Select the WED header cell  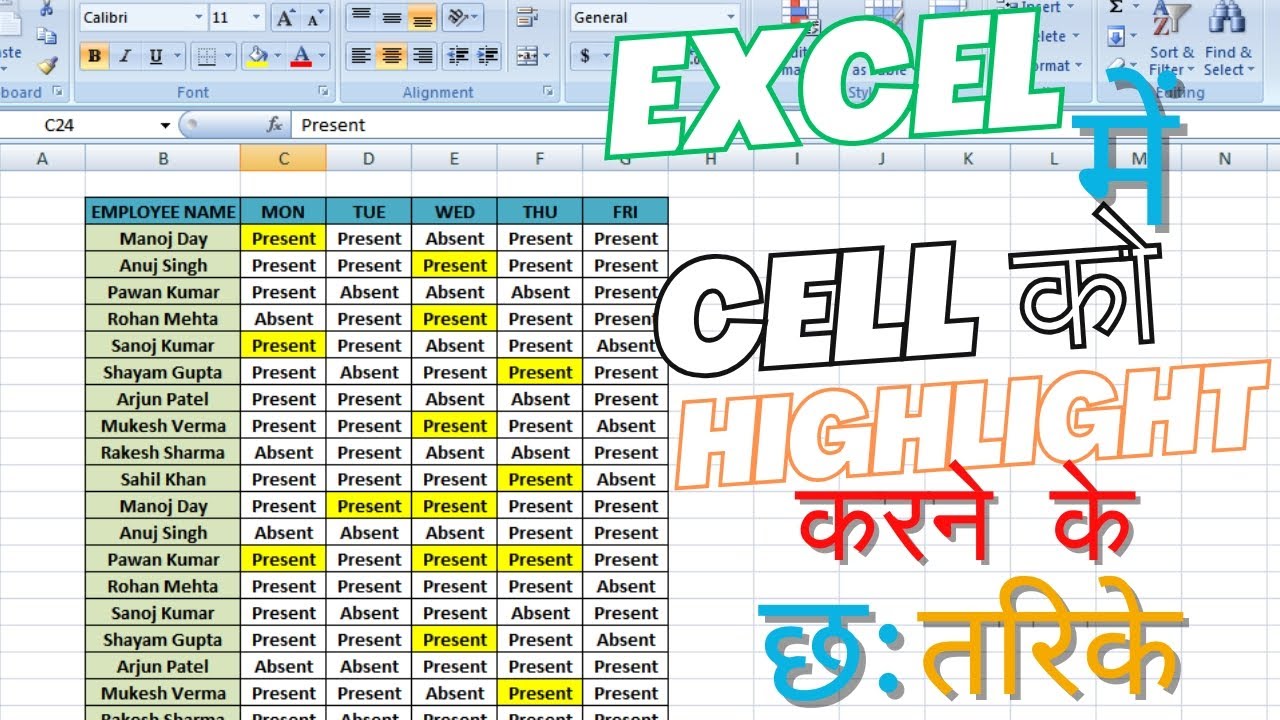(455, 211)
